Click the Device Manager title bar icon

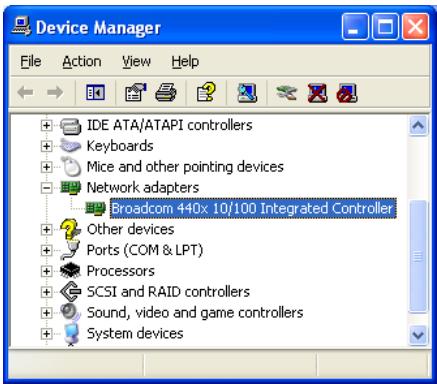coord(22,26)
